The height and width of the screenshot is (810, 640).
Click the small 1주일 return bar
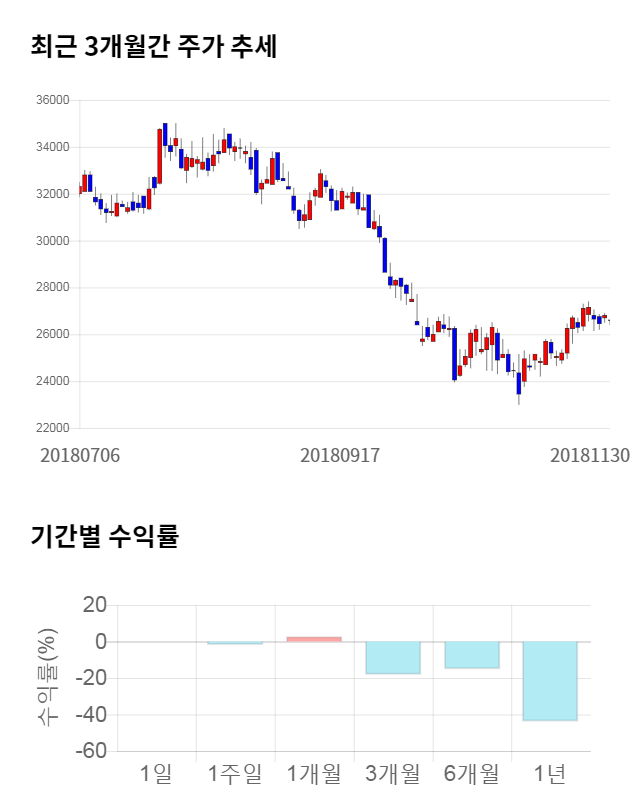click(x=235, y=643)
